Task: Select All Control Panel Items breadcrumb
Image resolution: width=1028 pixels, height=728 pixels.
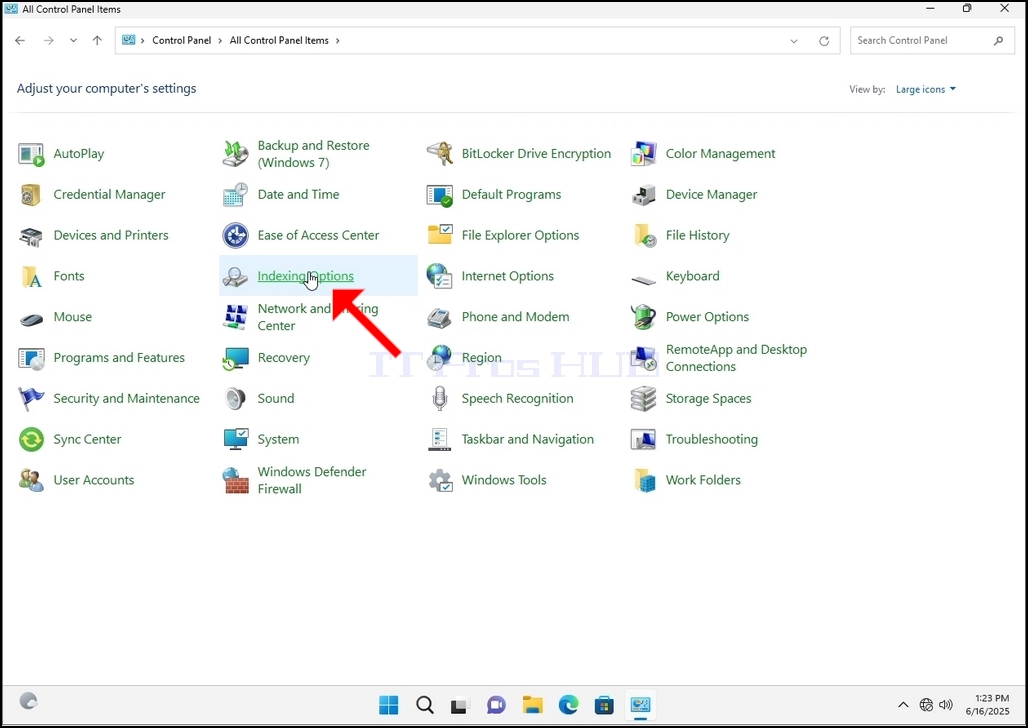Action: pyautogui.click(x=279, y=41)
